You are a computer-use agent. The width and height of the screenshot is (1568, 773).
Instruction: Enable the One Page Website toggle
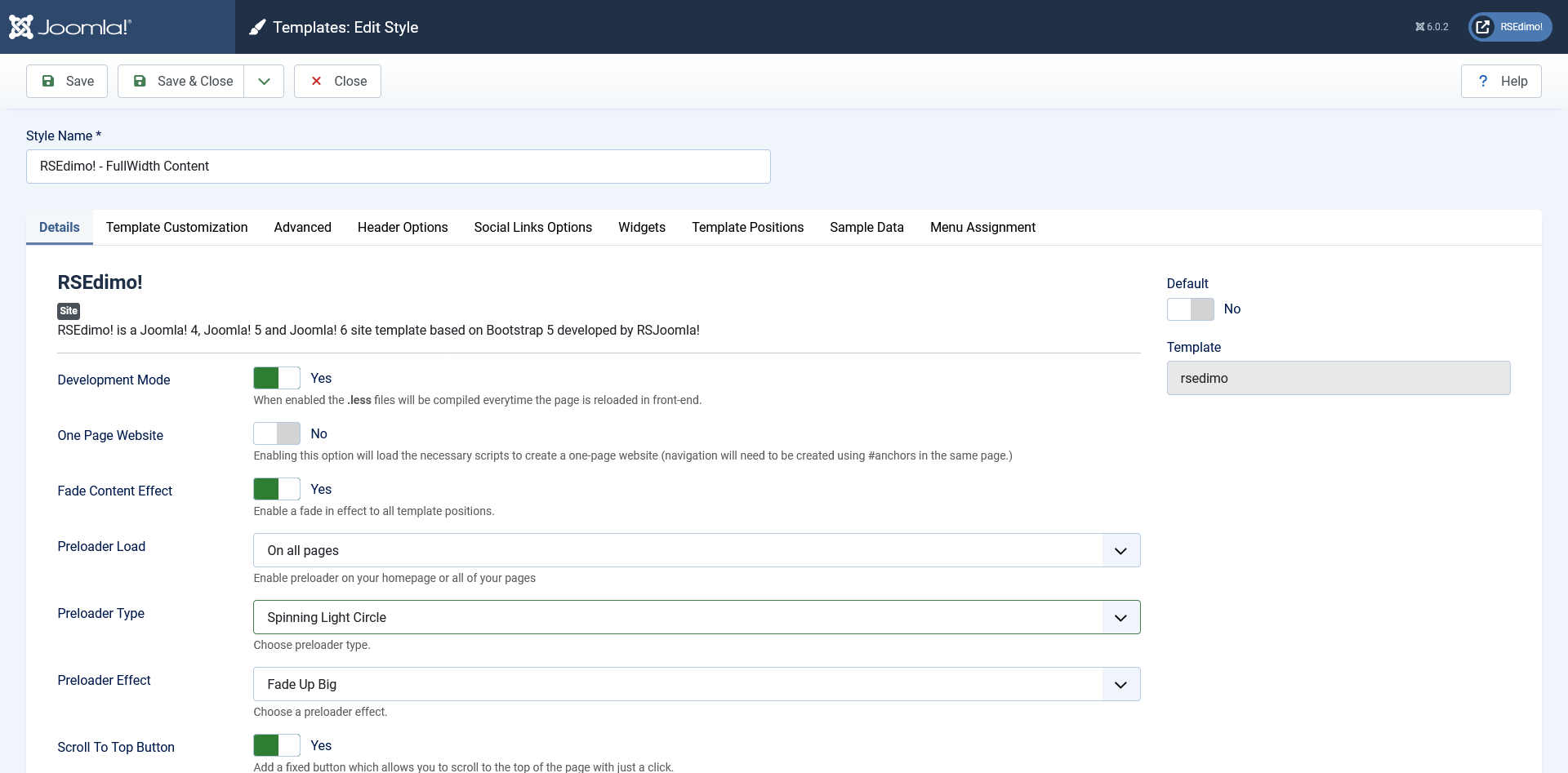[277, 433]
